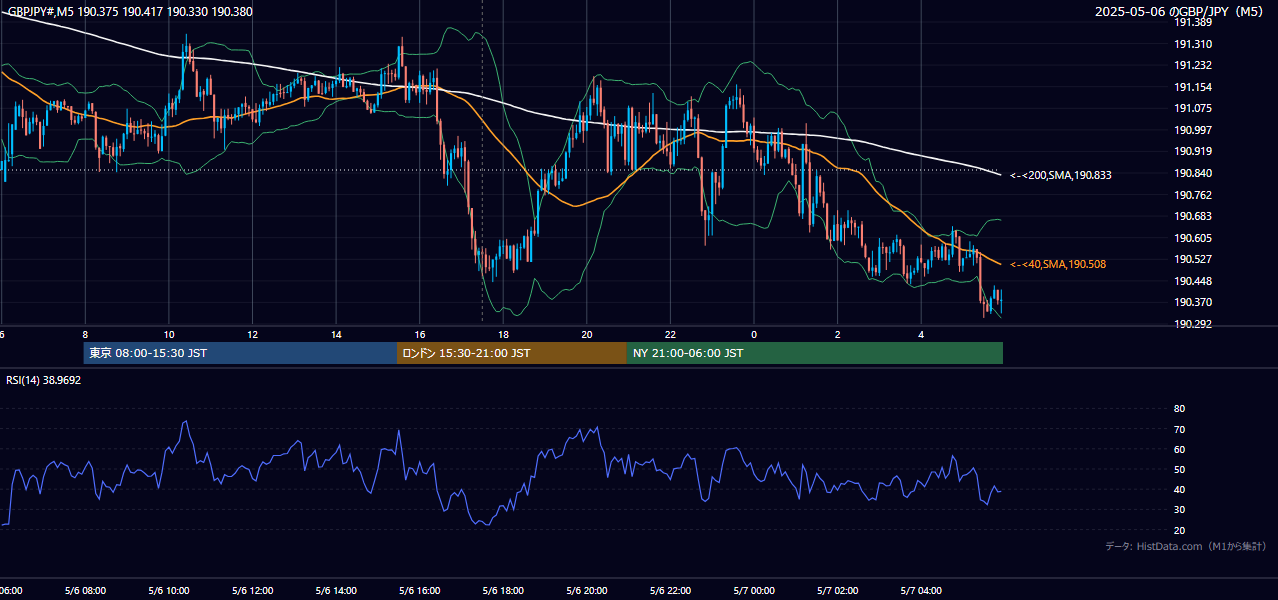
Task: Click price scale value 190.527
Action: tap(1193, 259)
